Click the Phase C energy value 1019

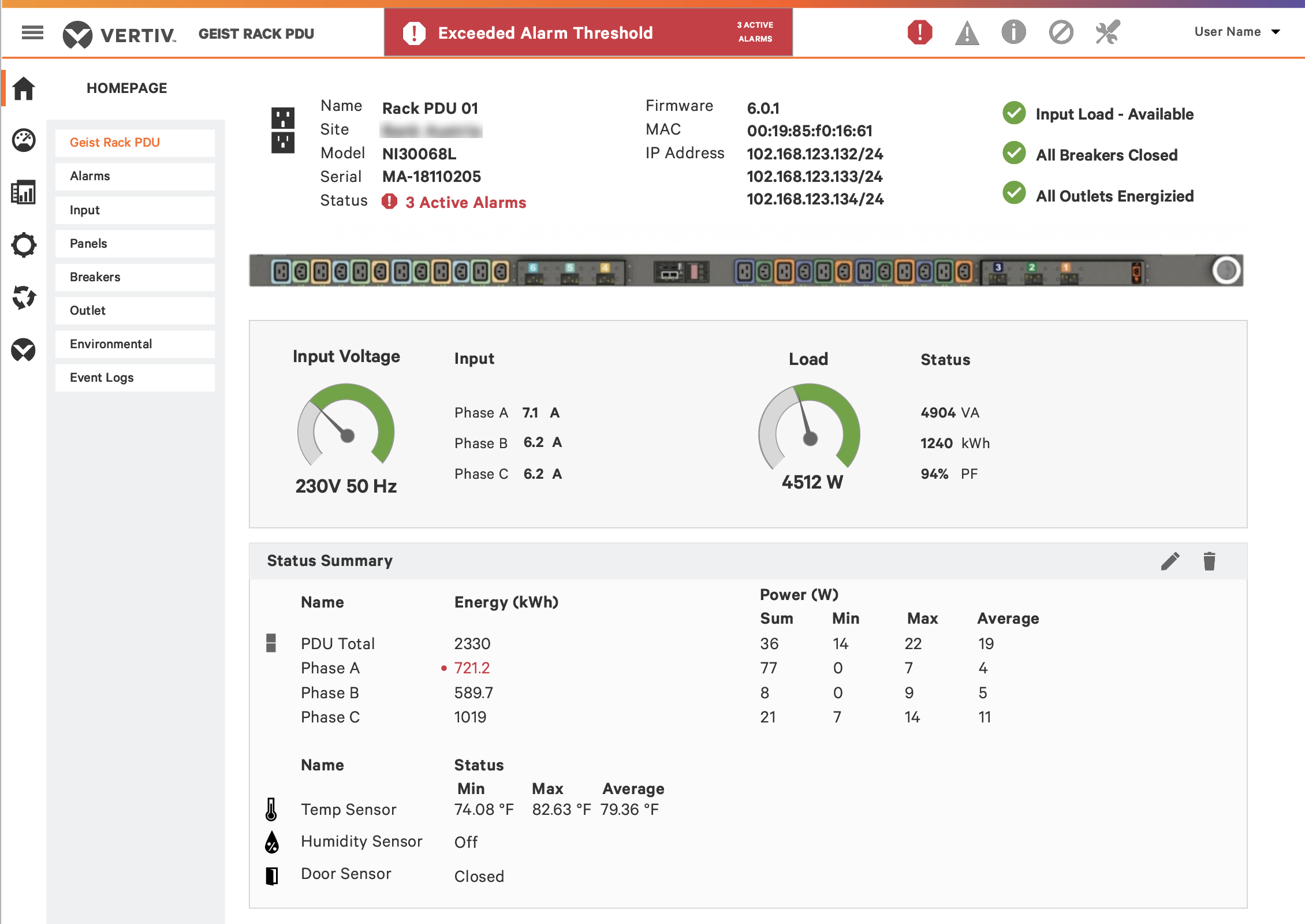470,717
